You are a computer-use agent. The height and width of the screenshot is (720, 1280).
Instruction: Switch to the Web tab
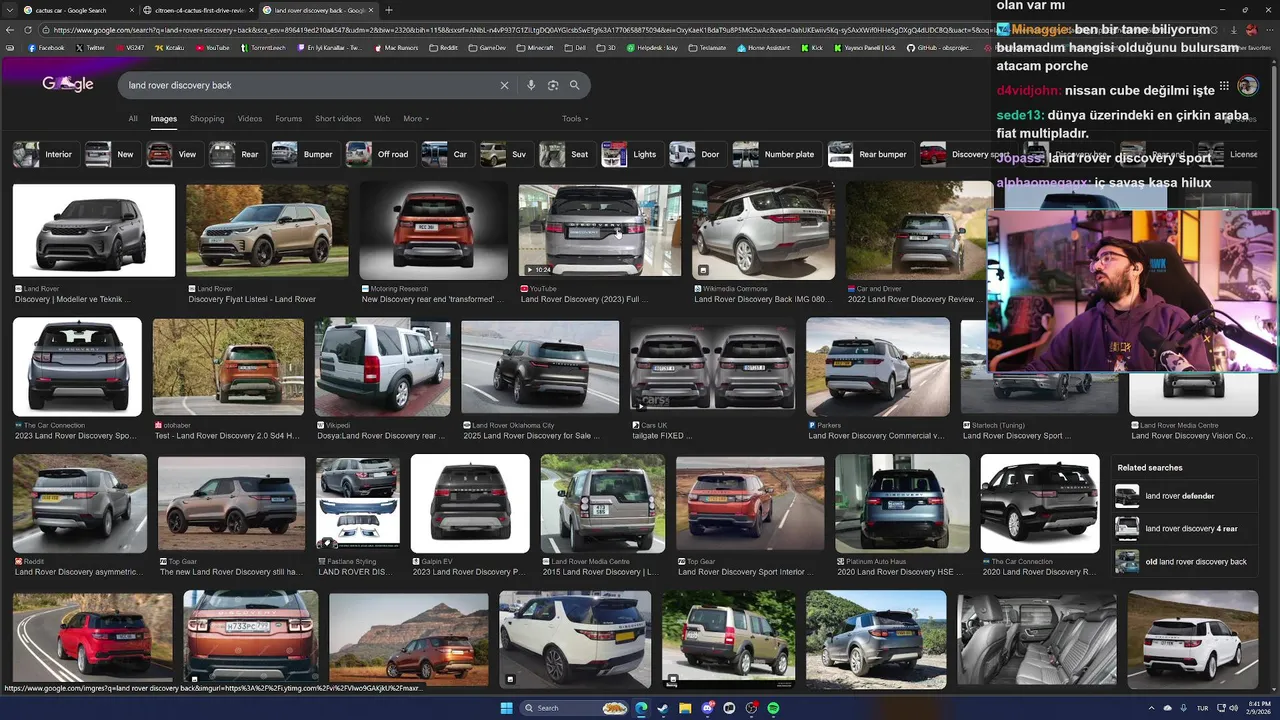382,119
